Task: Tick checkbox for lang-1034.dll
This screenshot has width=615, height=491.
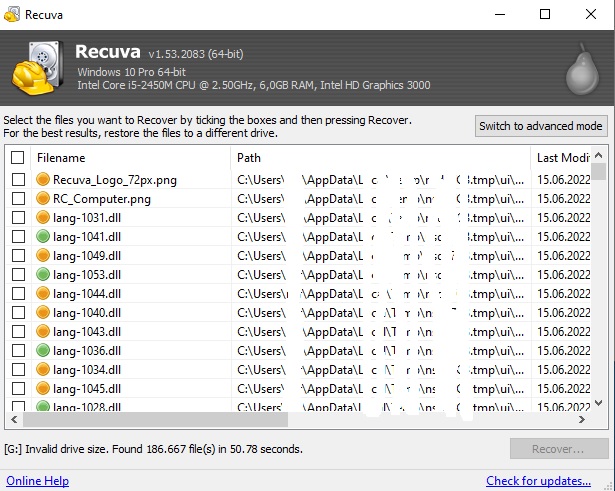Action: (x=18, y=369)
